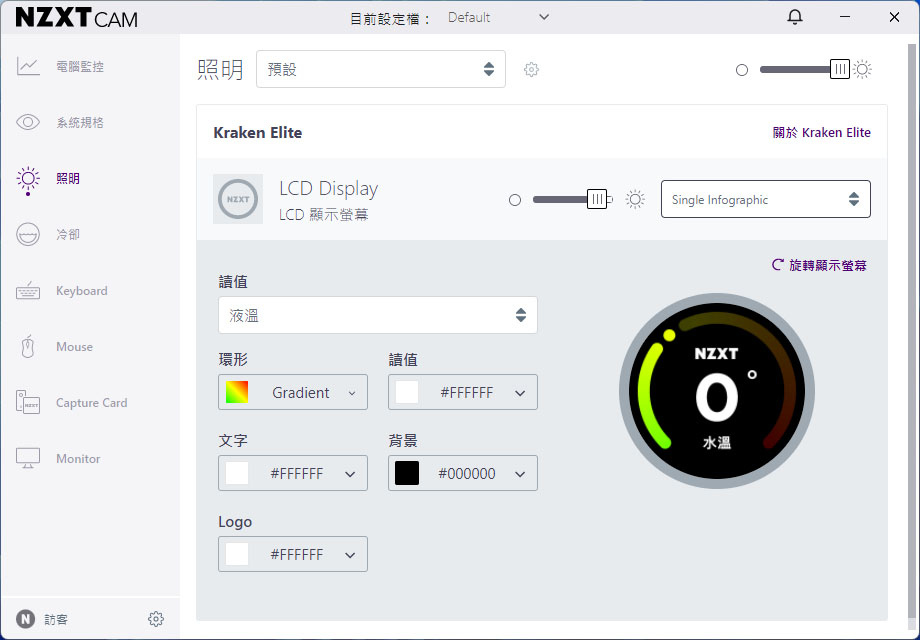Open the PC monitoring chart icon
The height and width of the screenshot is (640, 920).
click(28, 66)
